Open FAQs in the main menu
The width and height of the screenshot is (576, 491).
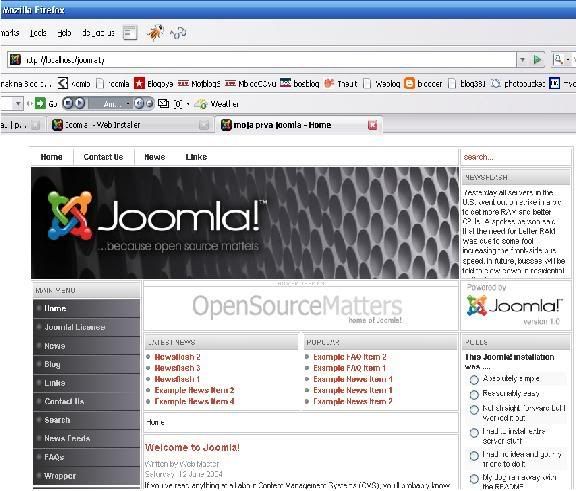pyautogui.click(x=86, y=457)
